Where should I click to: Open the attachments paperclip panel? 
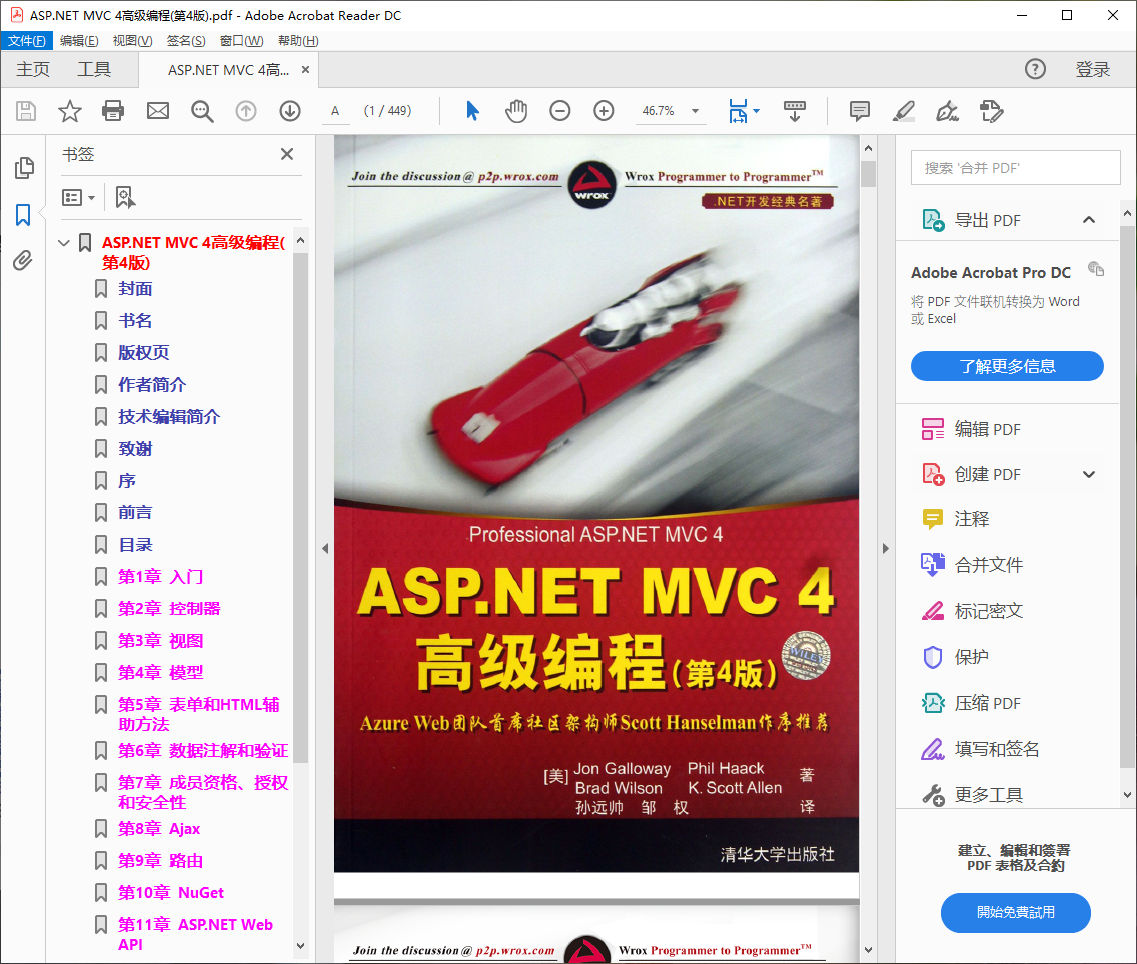click(x=22, y=260)
